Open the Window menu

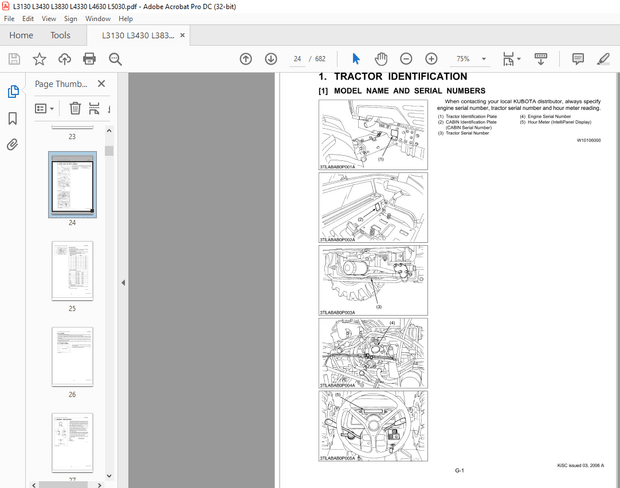(98, 19)
